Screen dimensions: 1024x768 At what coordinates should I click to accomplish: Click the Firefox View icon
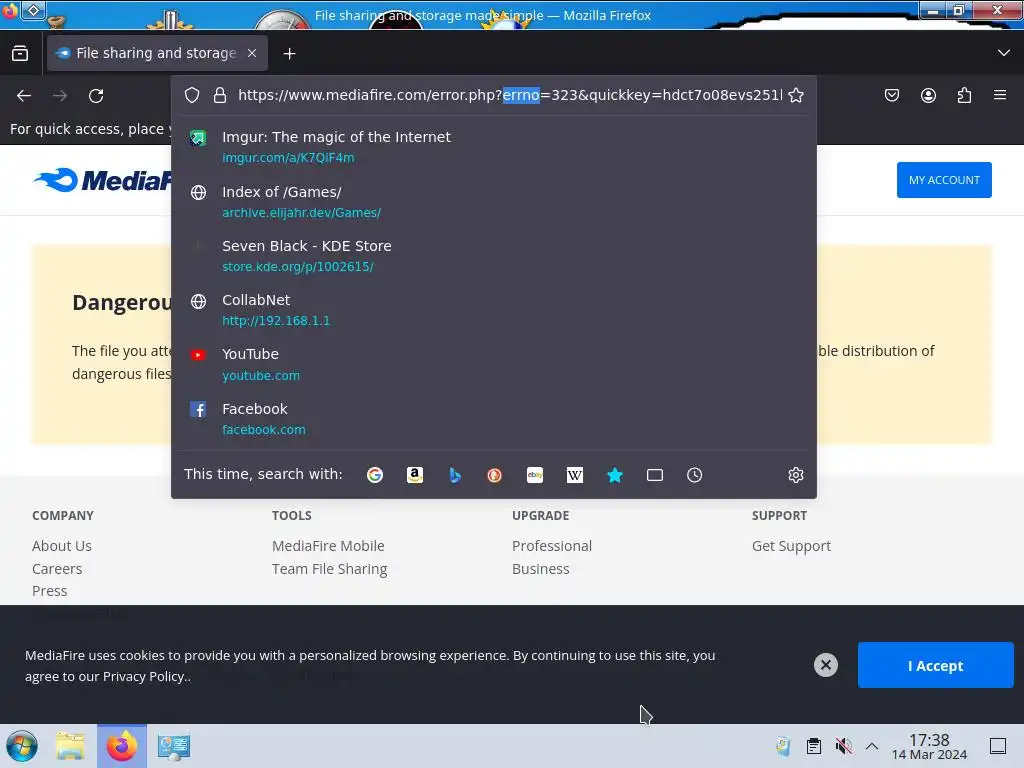(x=20, y=54)
